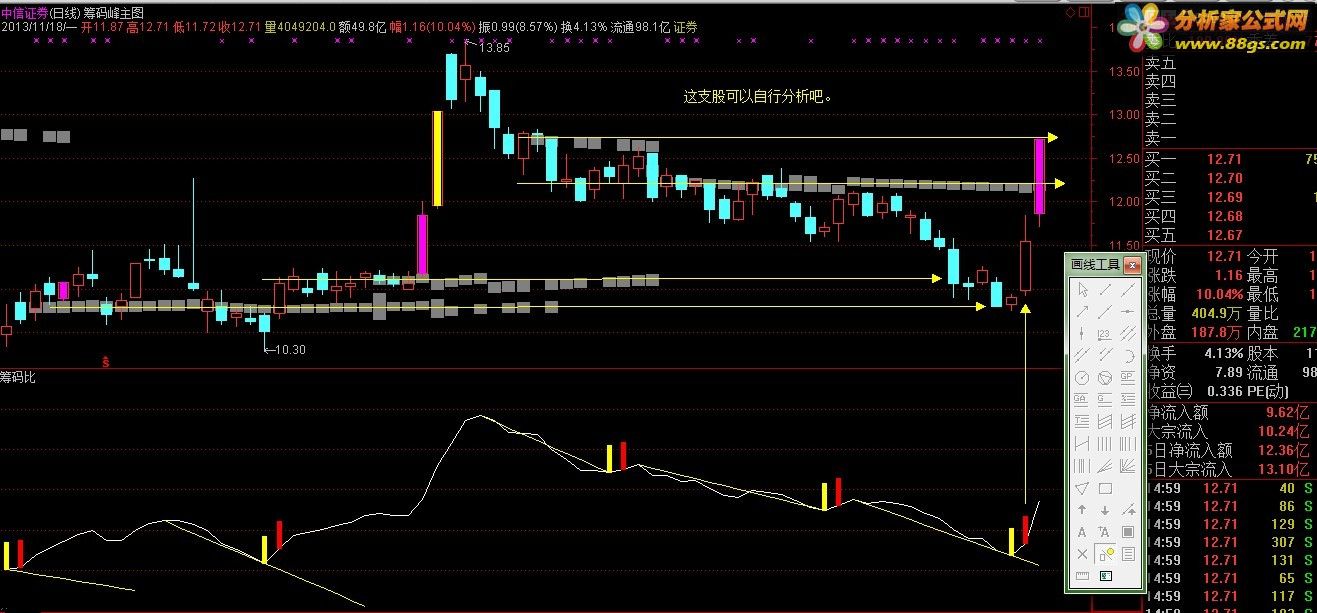Click the trade row with volume 65
Viewport: 1317px width, 613px height.
[1230, 578]
